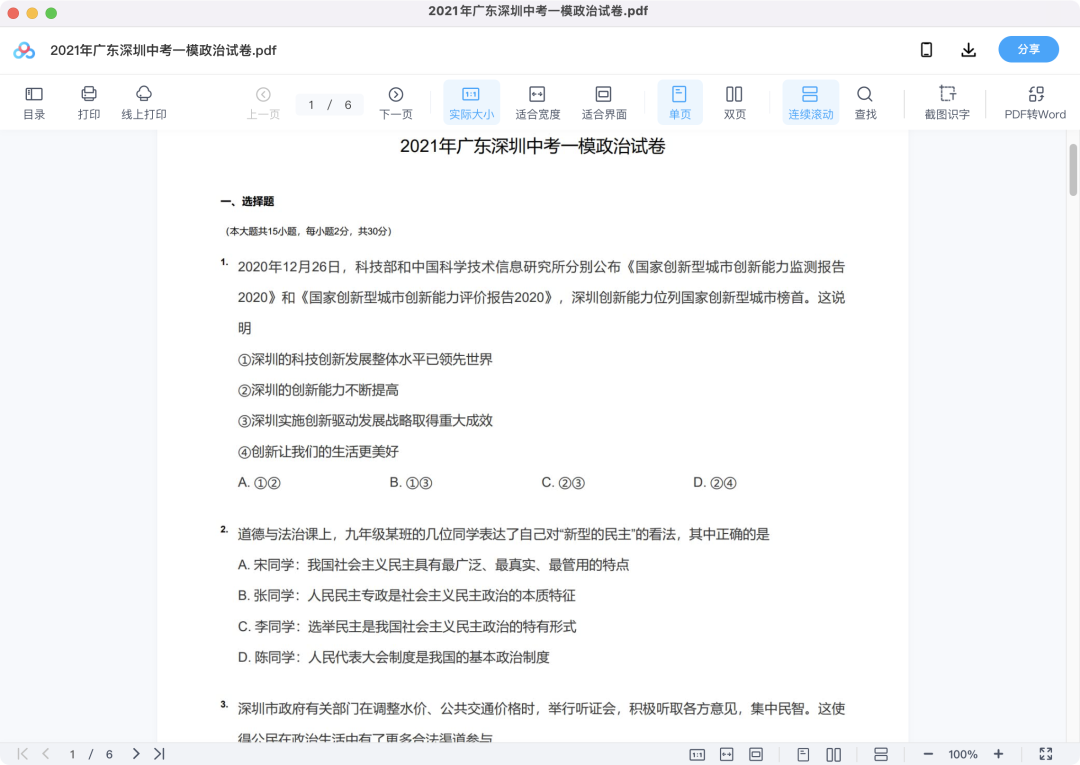The image size is (1080, 765).
Task: Jump to first page in bottom bar
Action: coord(22,754)
